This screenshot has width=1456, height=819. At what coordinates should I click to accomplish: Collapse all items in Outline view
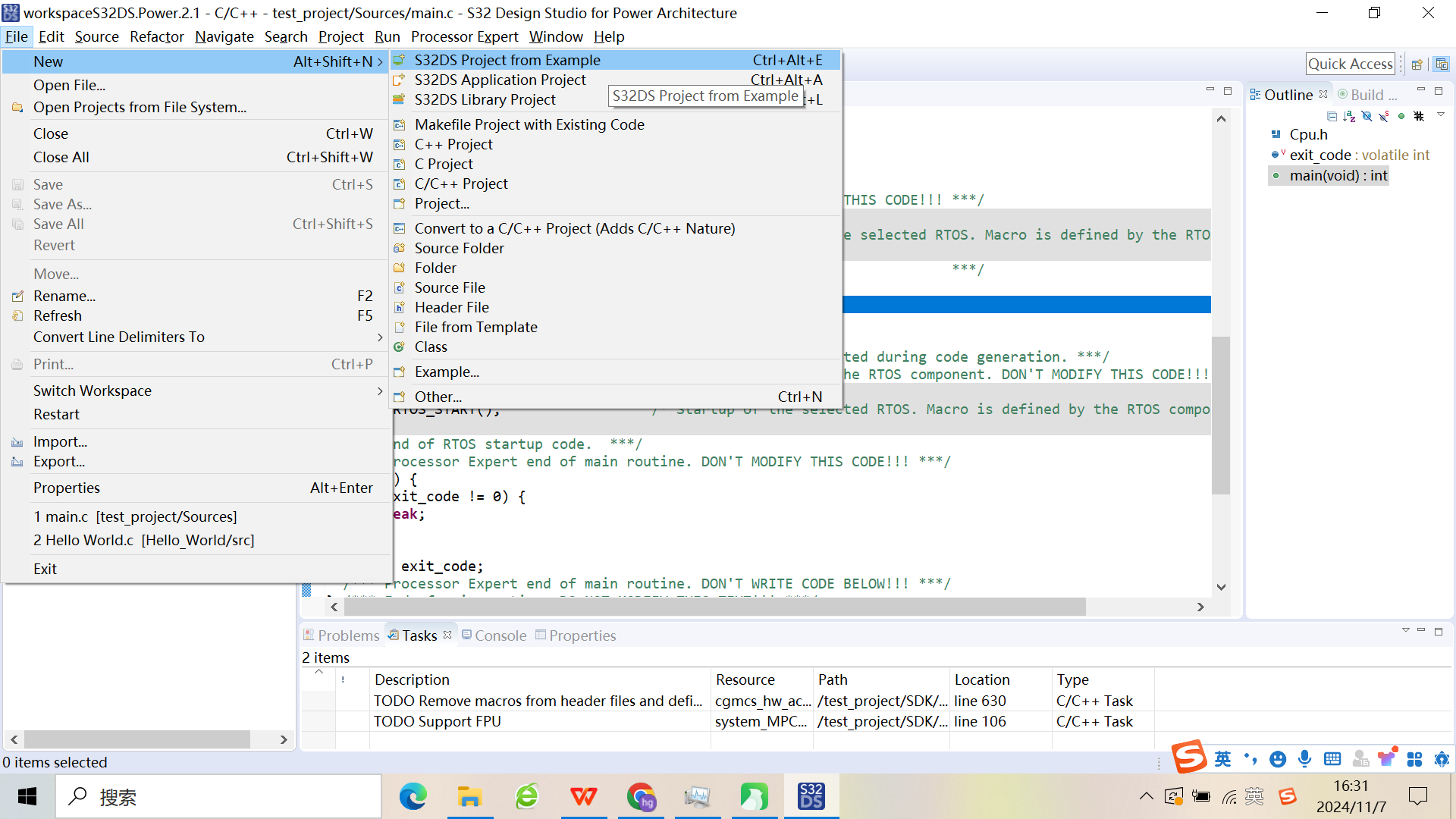coord(1332,116)
